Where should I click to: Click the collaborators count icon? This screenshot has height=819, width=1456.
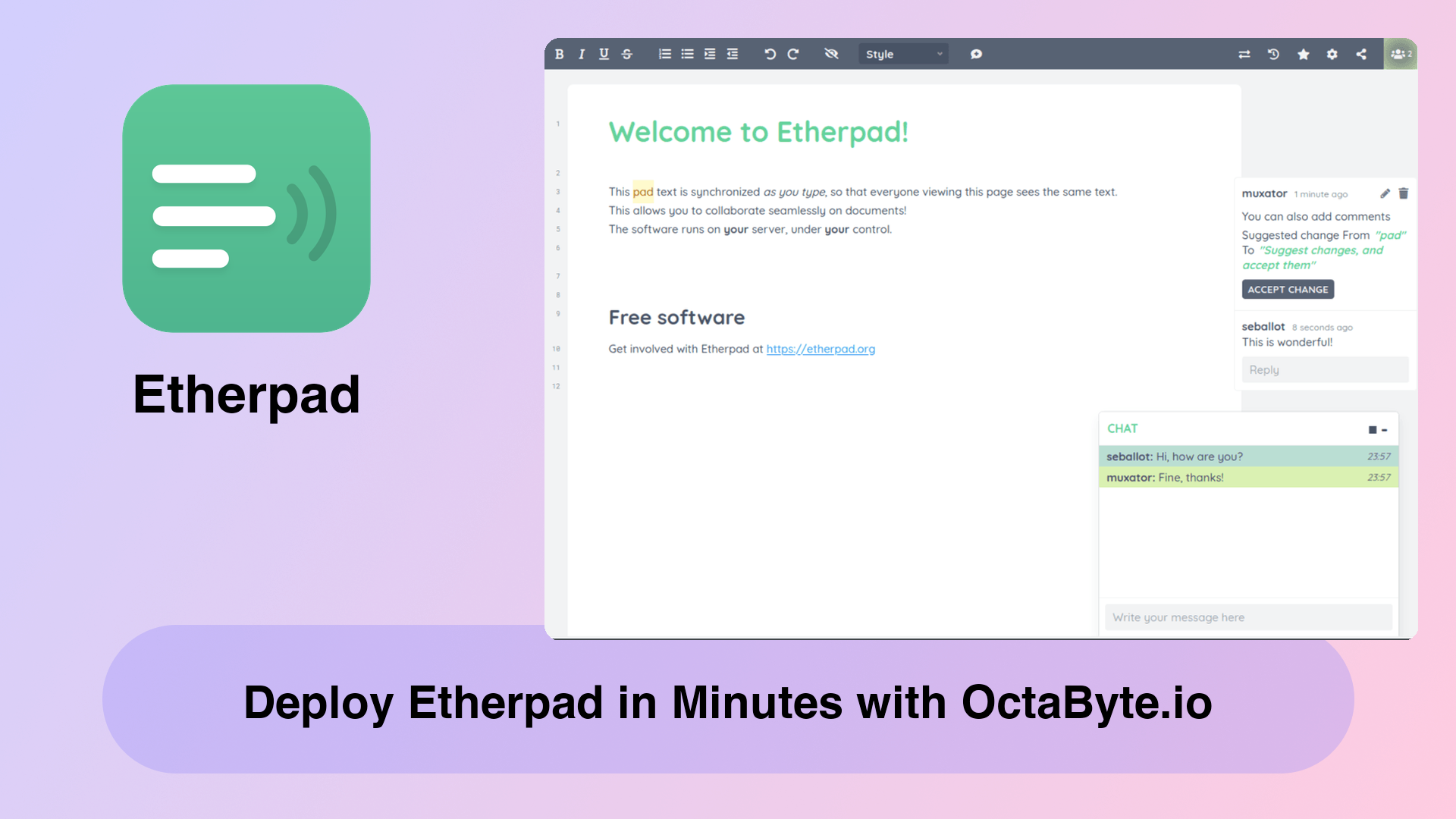(1400, 54)
